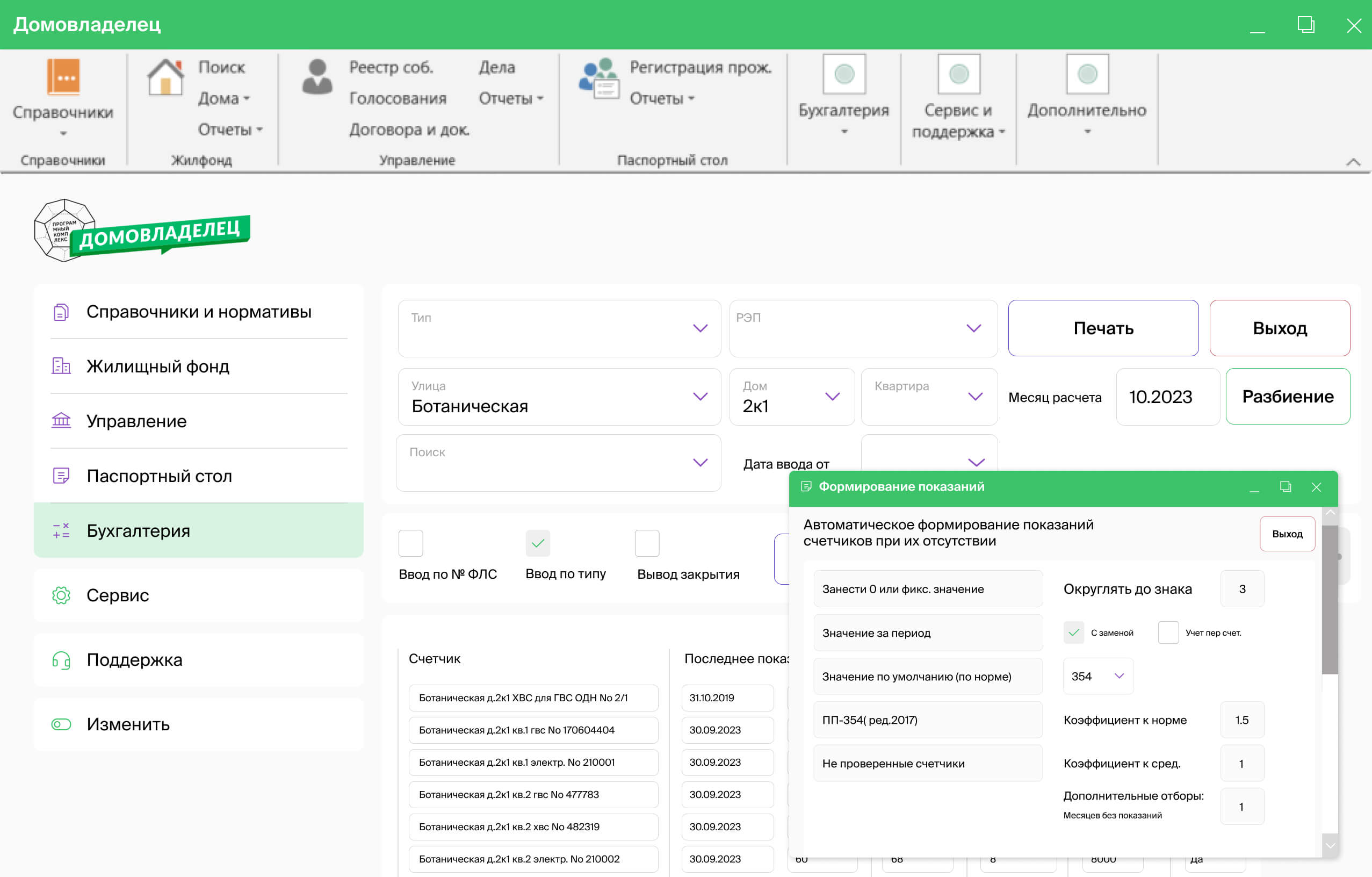Click the Месяц расчета 10.2023 field
Screen dimensions: 1372x877
(x=1166, y=397)
